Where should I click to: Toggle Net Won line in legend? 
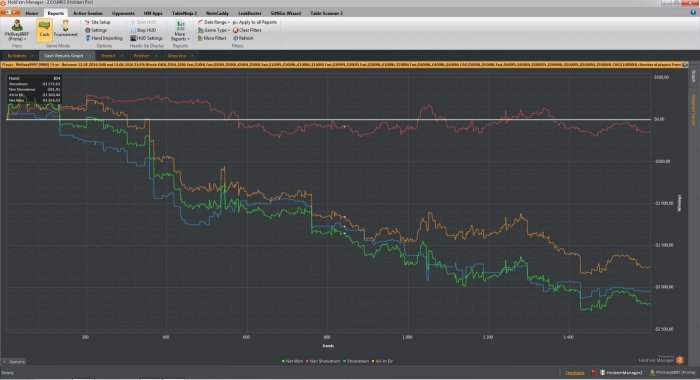coord(292,361)
